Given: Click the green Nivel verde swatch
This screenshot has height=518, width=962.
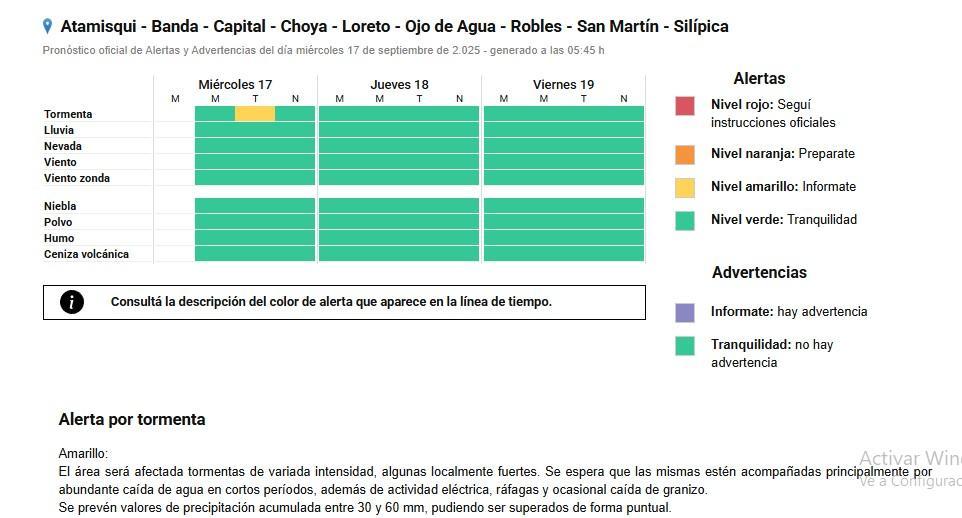Looking at the screenshot, I should coord(685,220).
